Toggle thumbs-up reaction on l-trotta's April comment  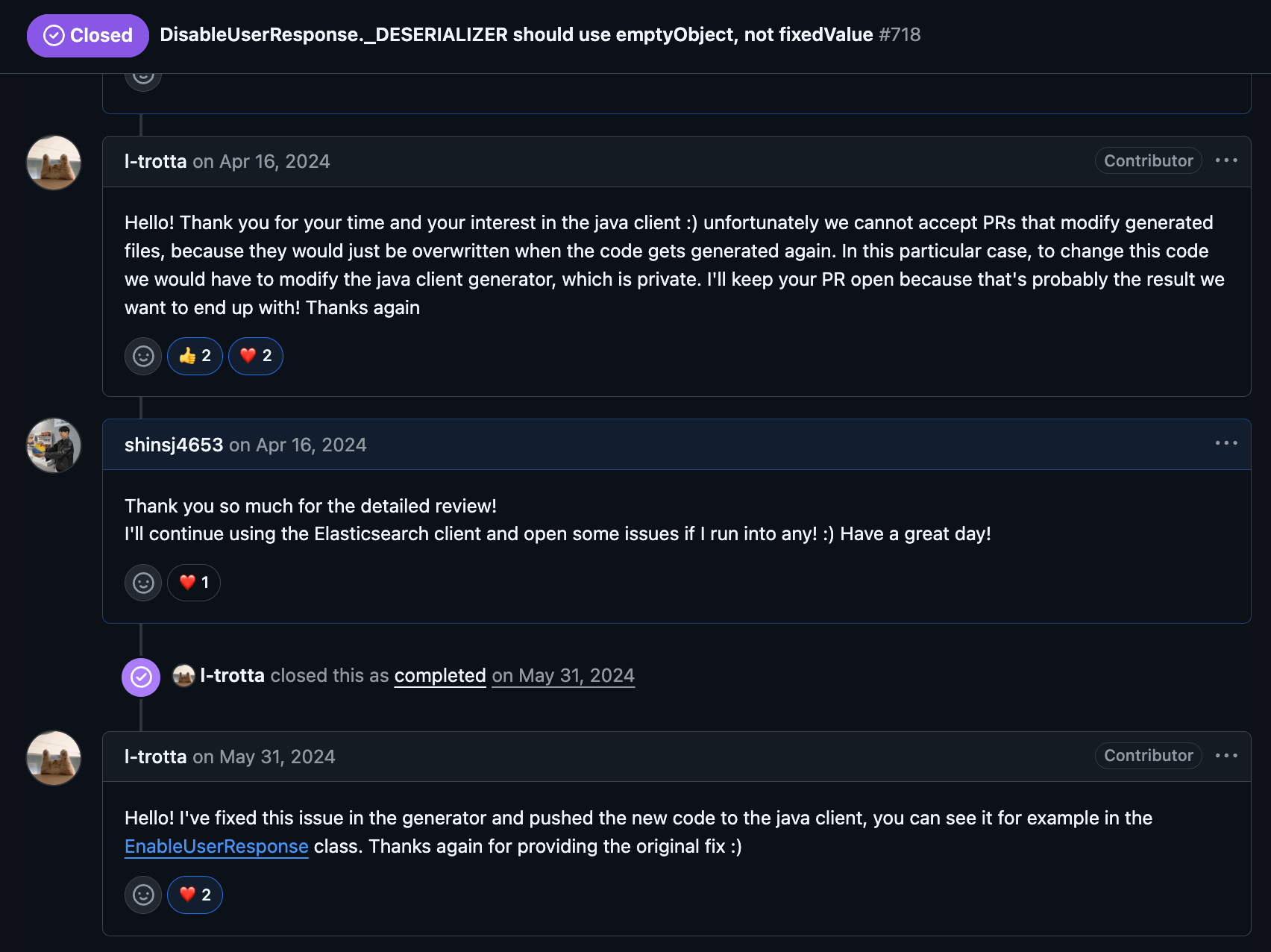tap(195, 356)
